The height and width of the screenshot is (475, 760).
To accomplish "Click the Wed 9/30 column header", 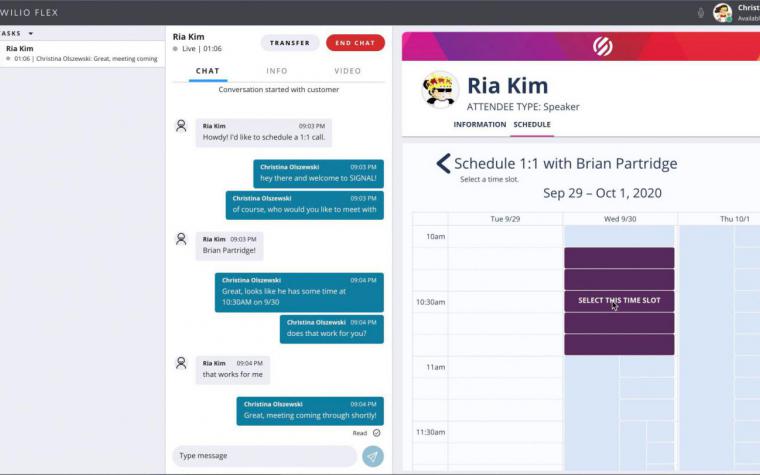I will pos(620,219).
